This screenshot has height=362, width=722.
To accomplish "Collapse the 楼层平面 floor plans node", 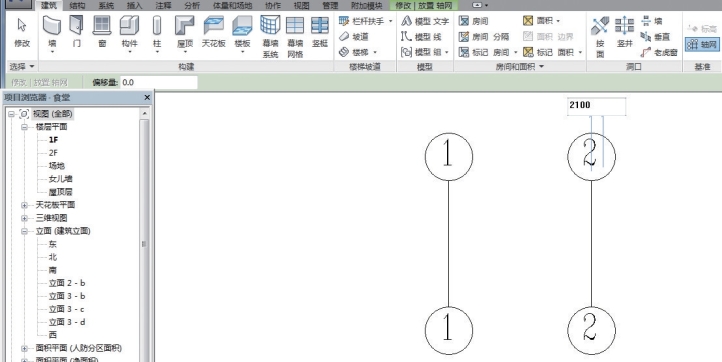I will click(x=24, y=127).
